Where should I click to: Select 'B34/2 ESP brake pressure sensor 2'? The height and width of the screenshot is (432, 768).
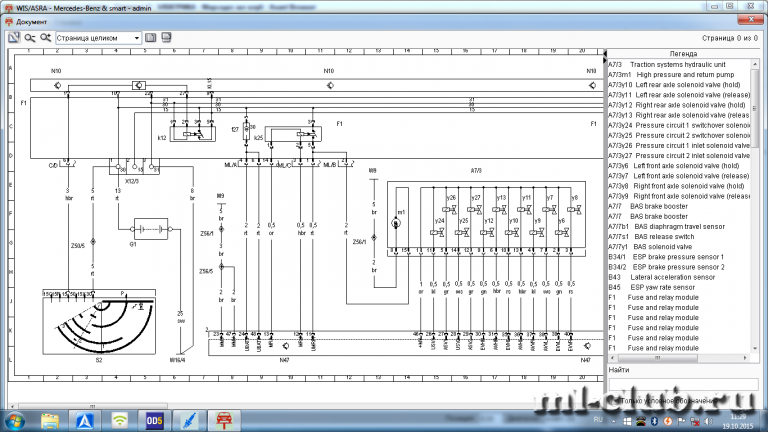679,267
